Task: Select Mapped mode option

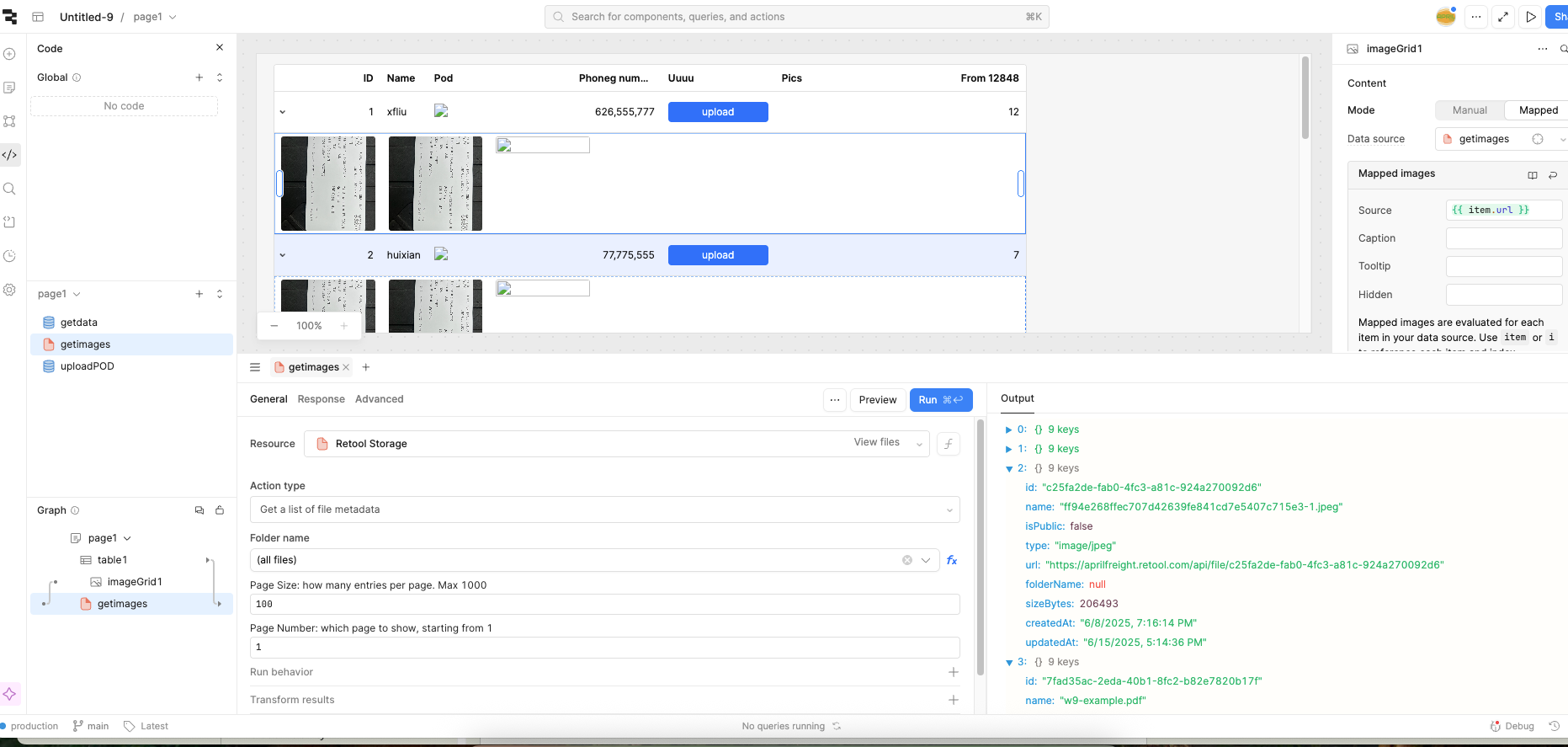Action: click(x=1538, y=110)
